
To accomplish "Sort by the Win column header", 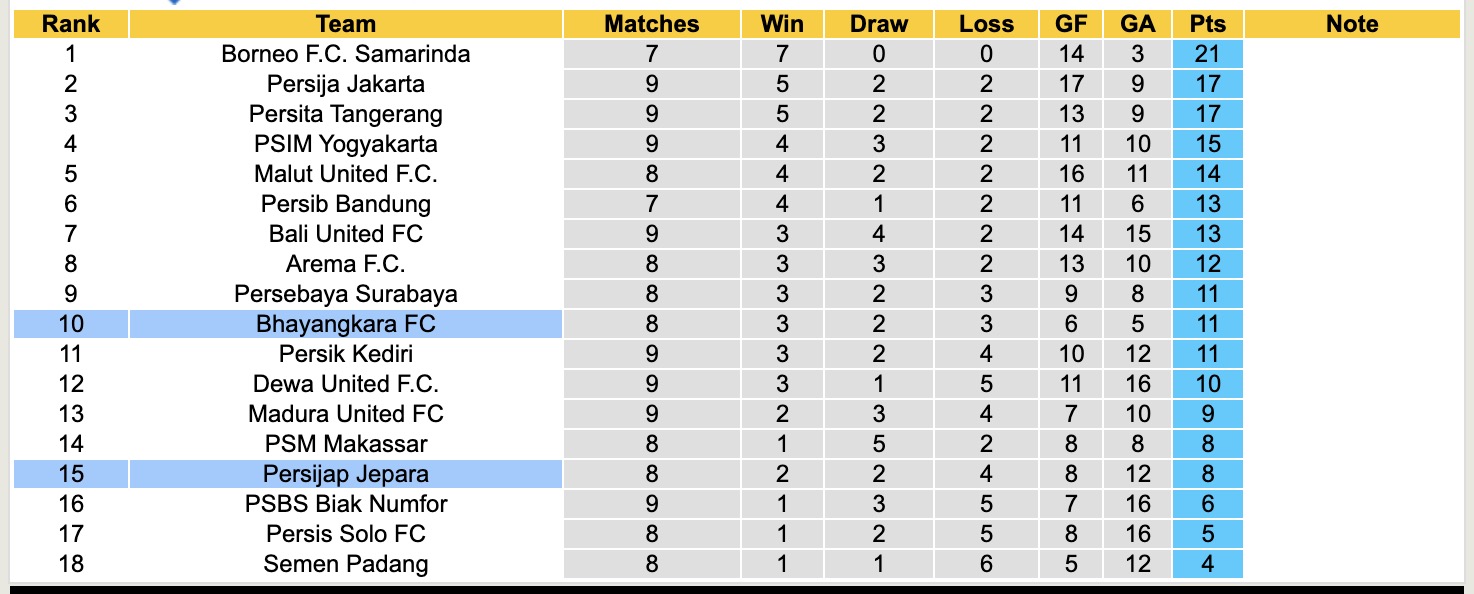I will click(782, 24).
